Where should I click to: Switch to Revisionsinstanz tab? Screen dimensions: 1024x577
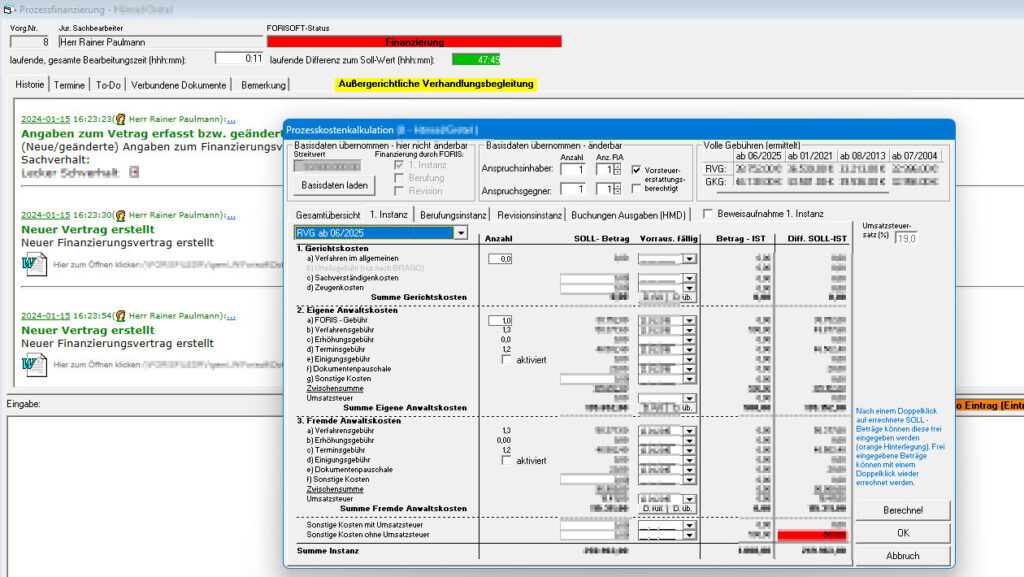coord(530,215)
